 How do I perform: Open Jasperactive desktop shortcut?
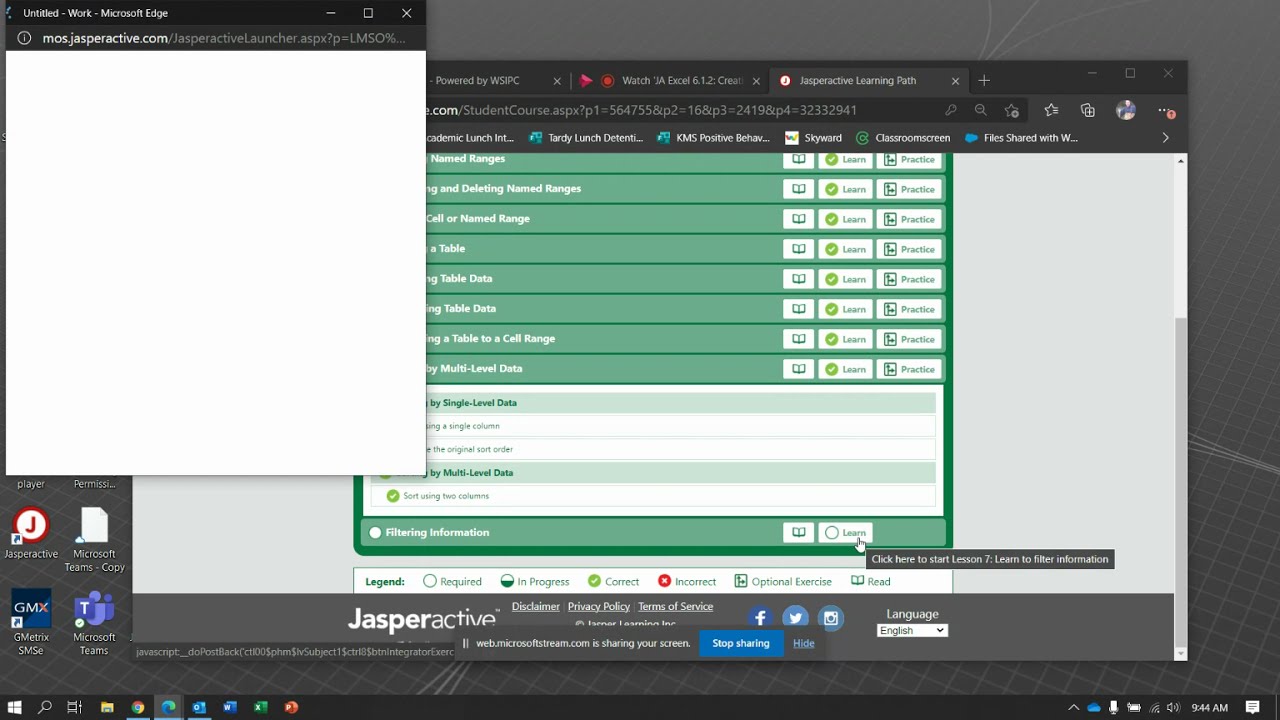click(x=31, y=535)
